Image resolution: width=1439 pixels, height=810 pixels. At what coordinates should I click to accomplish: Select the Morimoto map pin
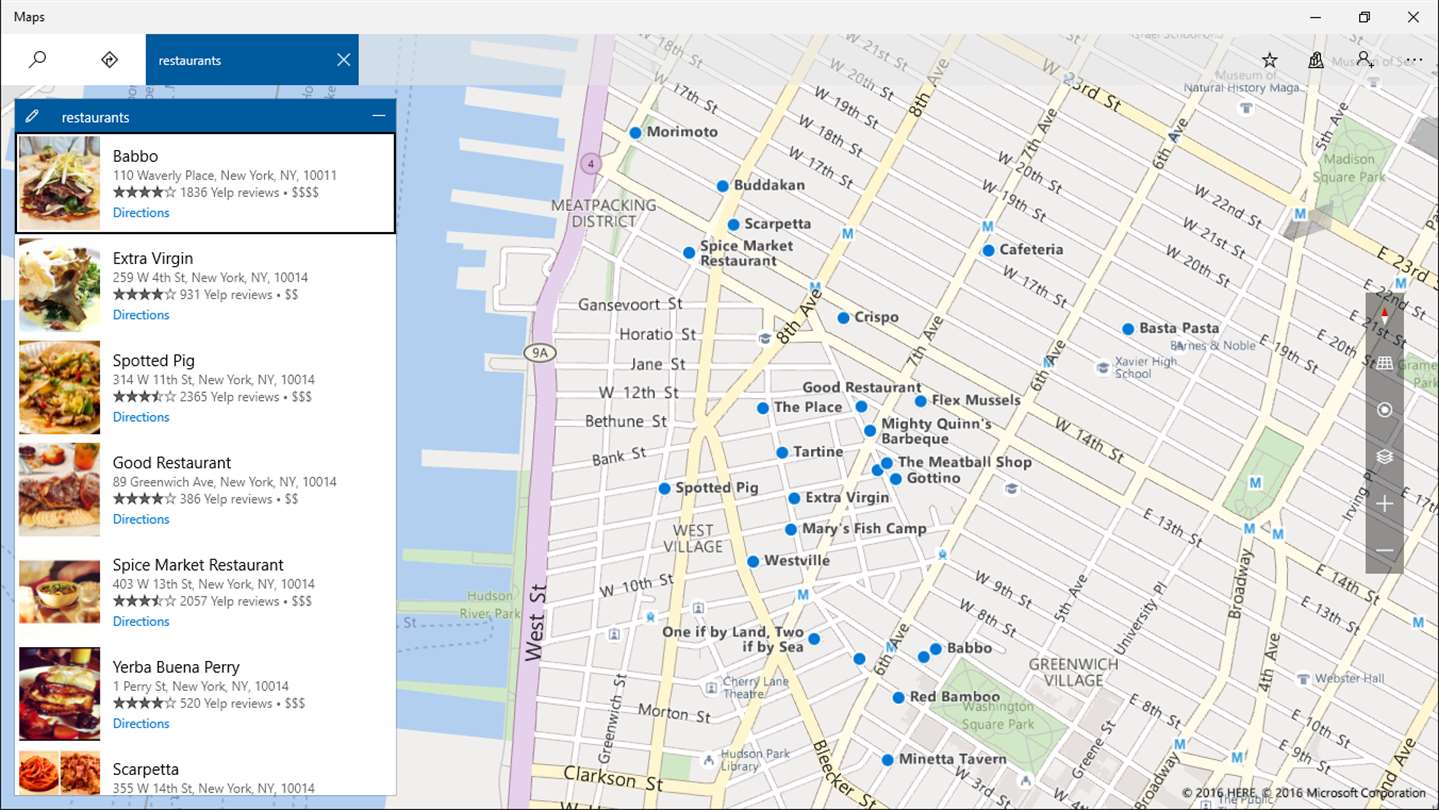point(635,132)
